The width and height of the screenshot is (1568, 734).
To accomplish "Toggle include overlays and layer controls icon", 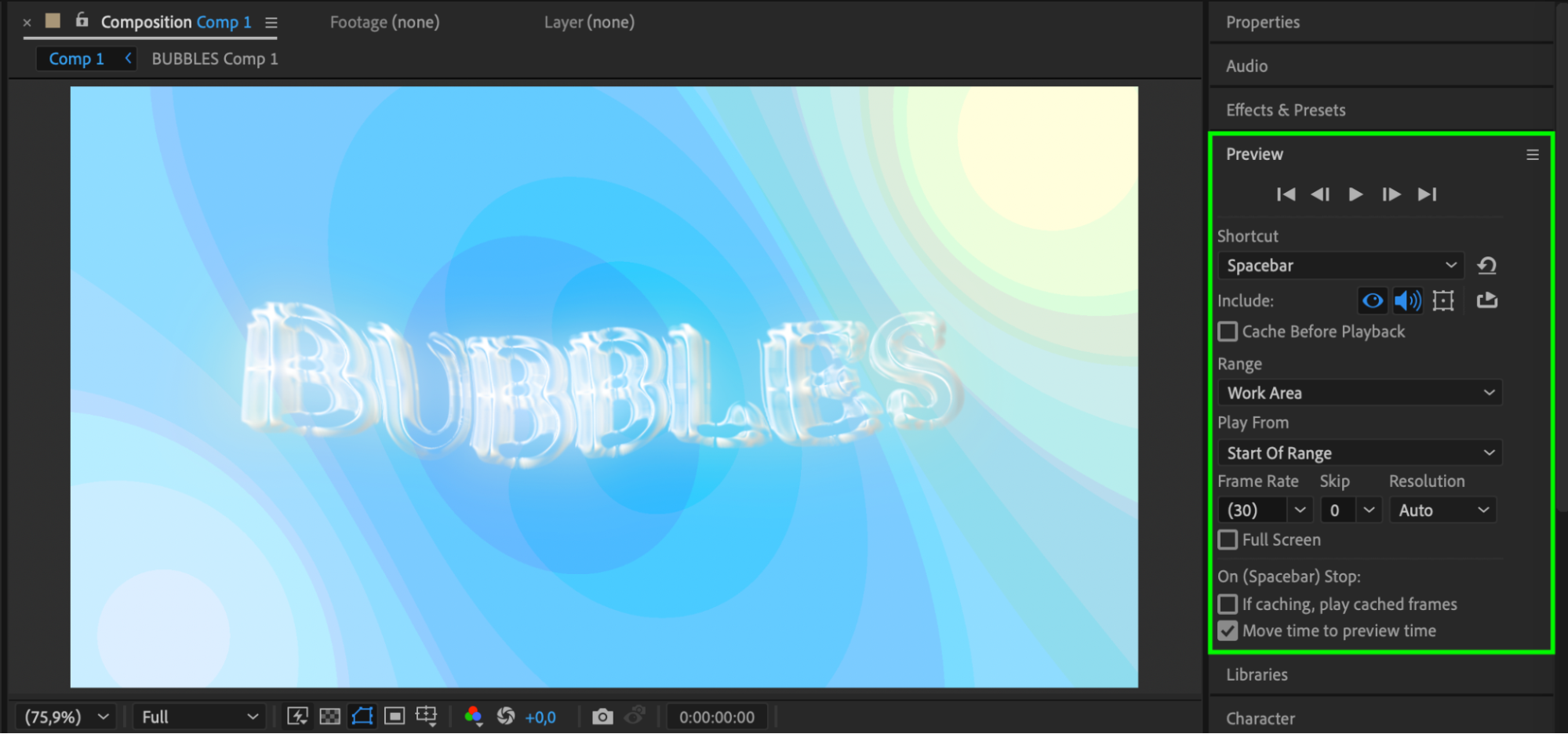I will 1443,300.
